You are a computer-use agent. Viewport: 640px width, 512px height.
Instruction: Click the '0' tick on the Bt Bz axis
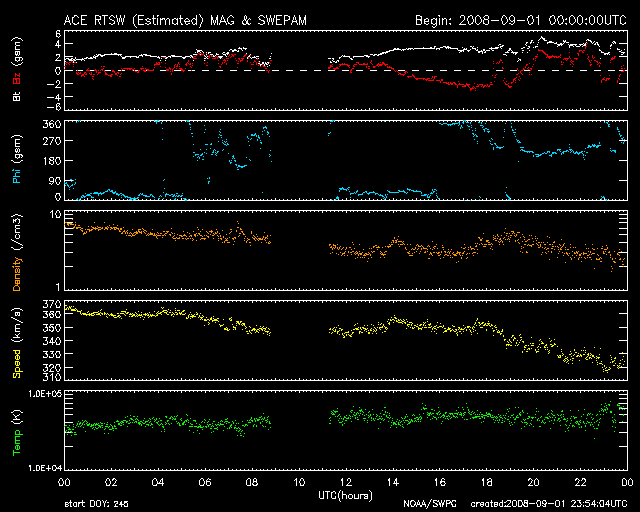58,71
